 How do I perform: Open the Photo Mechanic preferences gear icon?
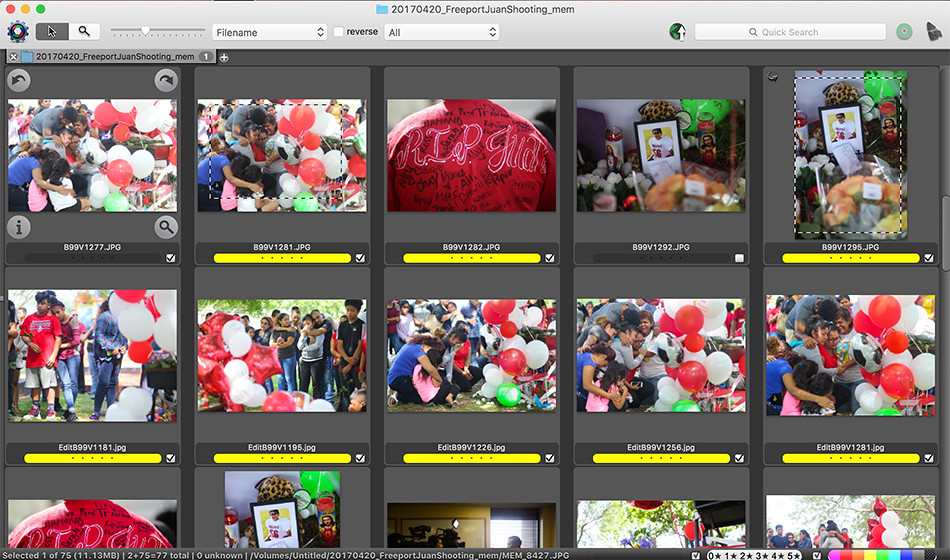[18, 32]
